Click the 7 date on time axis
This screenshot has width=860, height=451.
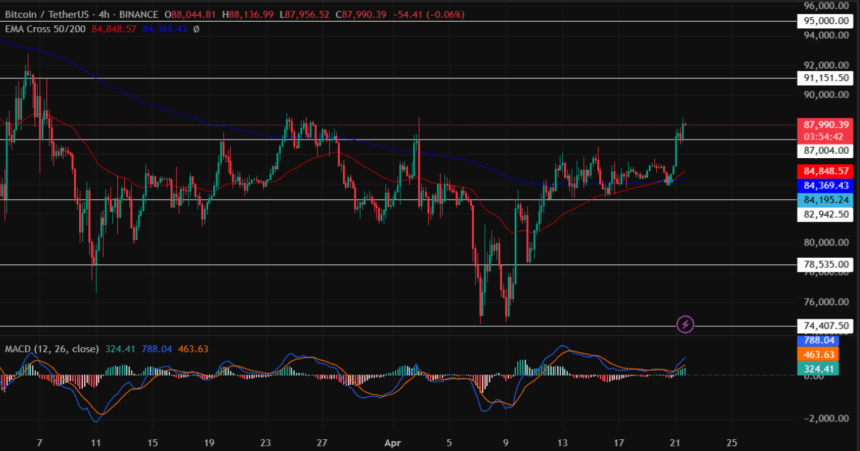39,443
